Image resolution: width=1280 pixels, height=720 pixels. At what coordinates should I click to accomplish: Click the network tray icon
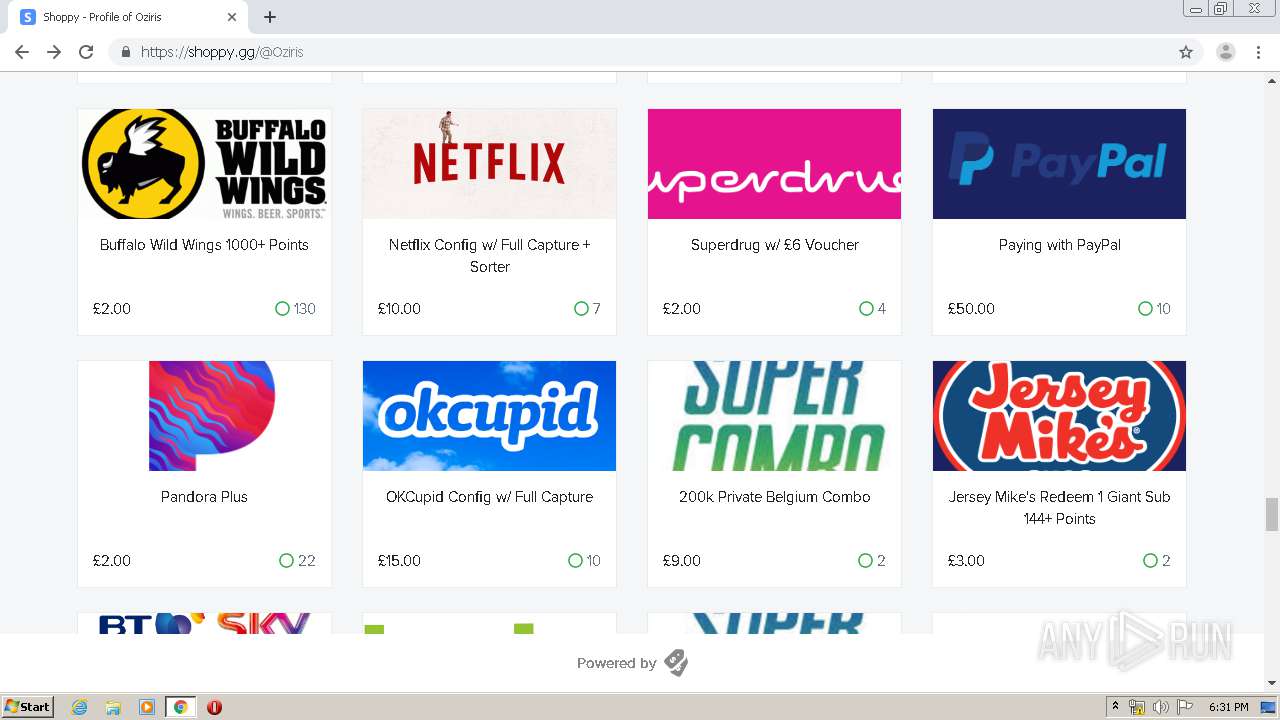point(1137,707)
